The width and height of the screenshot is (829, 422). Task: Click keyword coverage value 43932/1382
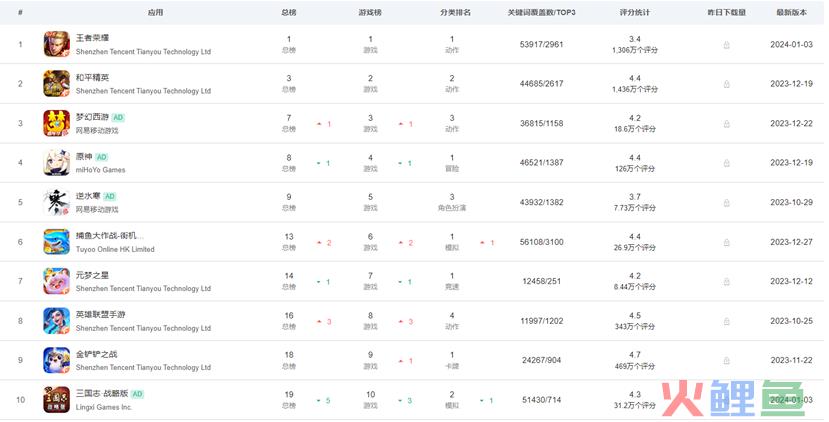click(x=541, y=202)
